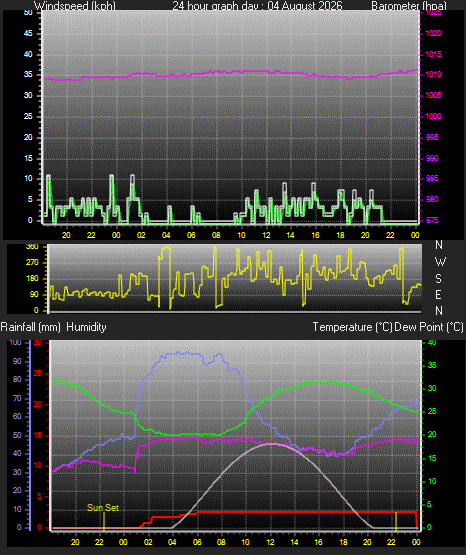The width and height of the screenshot is (466, 555).
Task: Select the 995 barometer axis value
Action: tap(432, 137)
